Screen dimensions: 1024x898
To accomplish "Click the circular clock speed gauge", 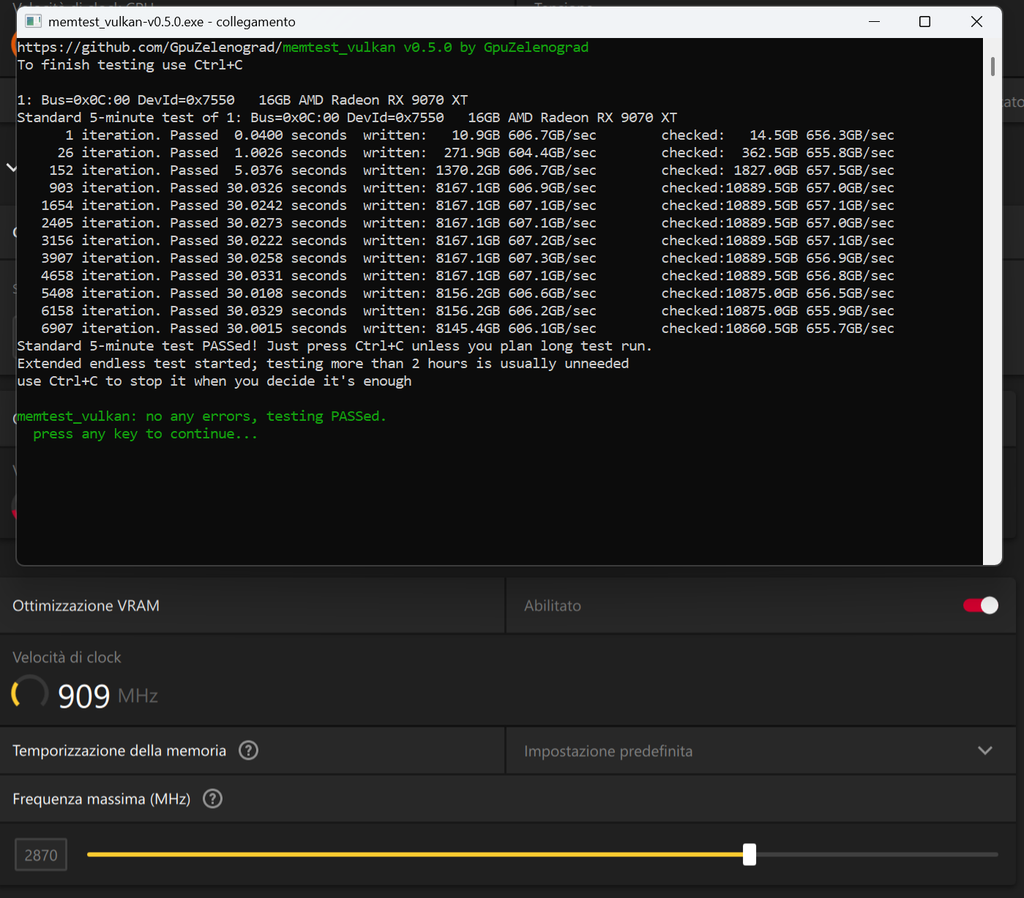I will [30, 693].
